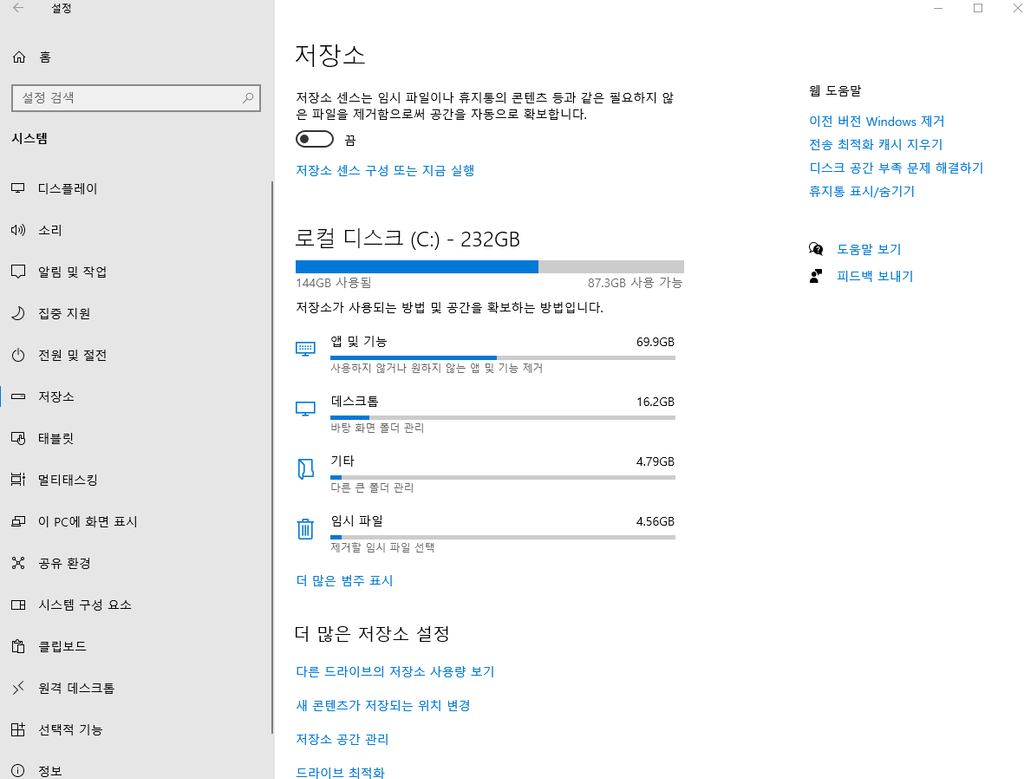The width and height of the screenshot is (1024, 779).
Task: Click the search magnifier icon
Action: [248, 98]
